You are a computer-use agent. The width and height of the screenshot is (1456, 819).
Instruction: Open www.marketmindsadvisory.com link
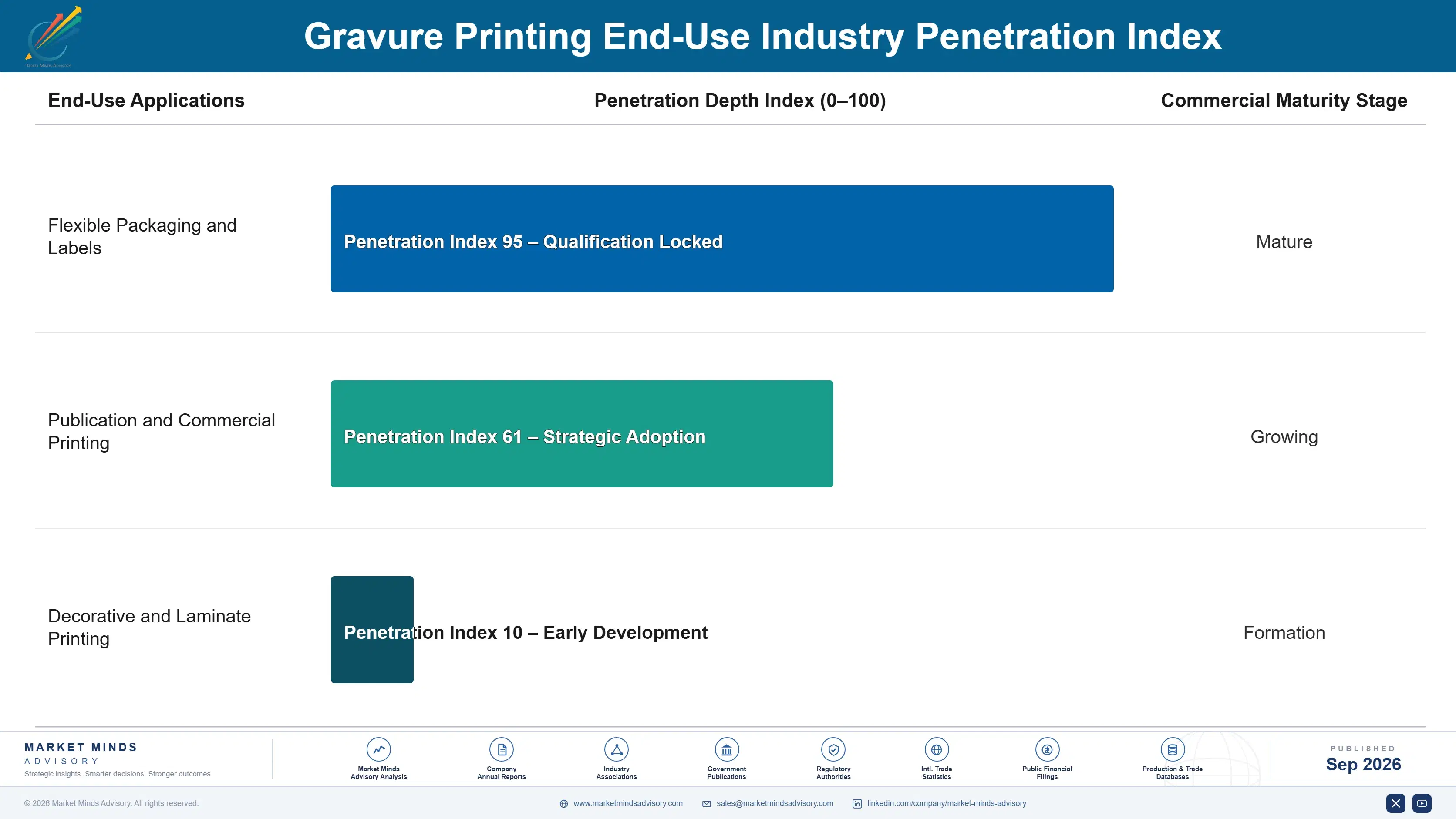coord(628,803)
